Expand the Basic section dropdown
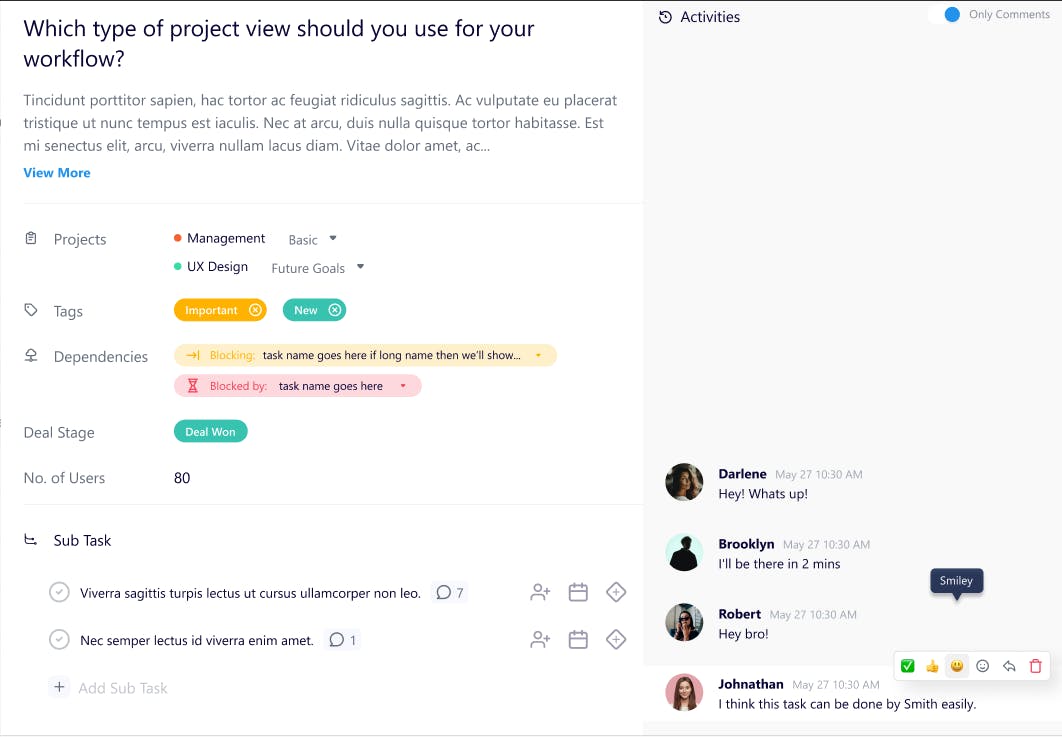1062x737 pixels. 333,239
